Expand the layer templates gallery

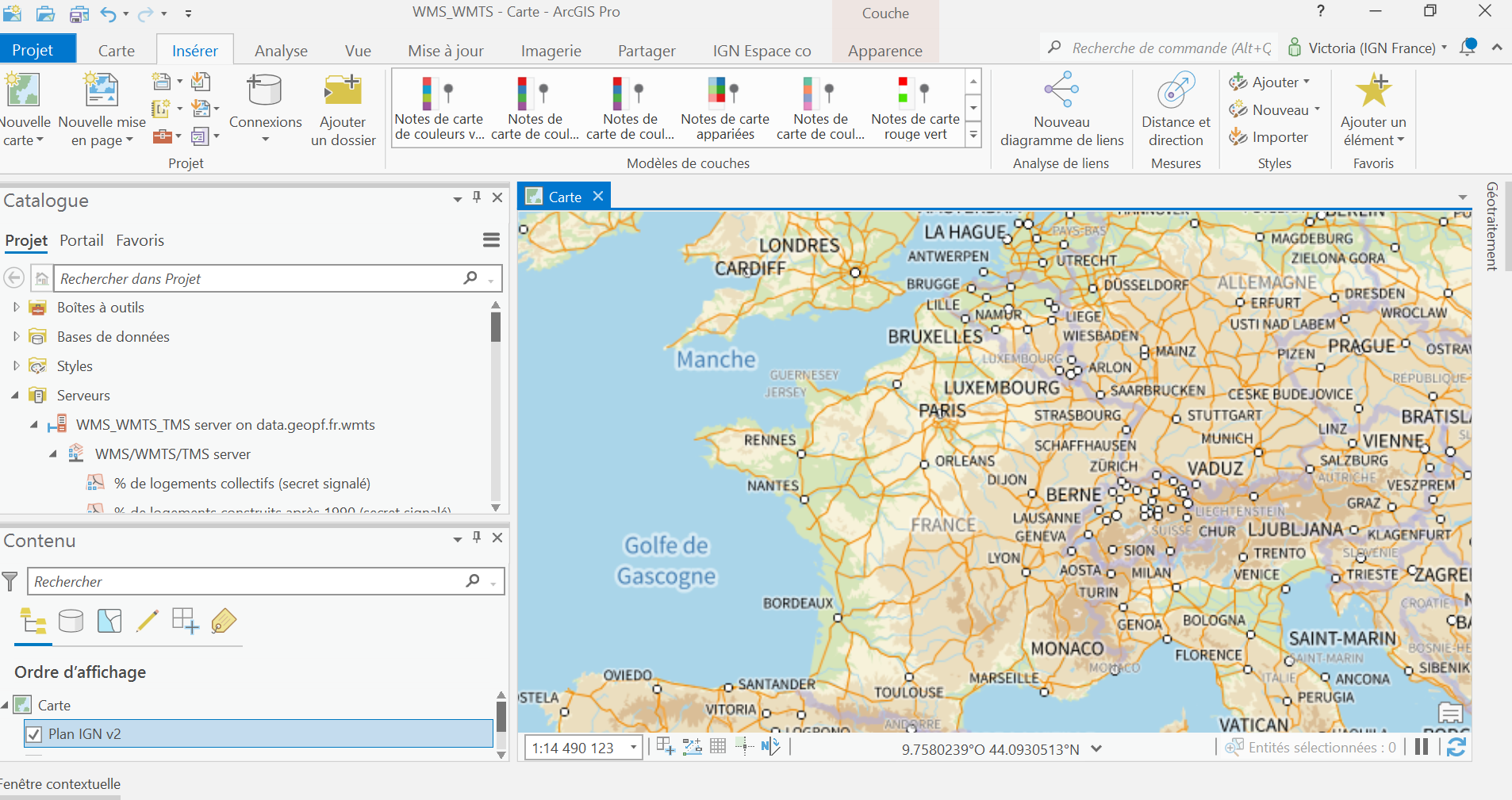tap(973, 136)
